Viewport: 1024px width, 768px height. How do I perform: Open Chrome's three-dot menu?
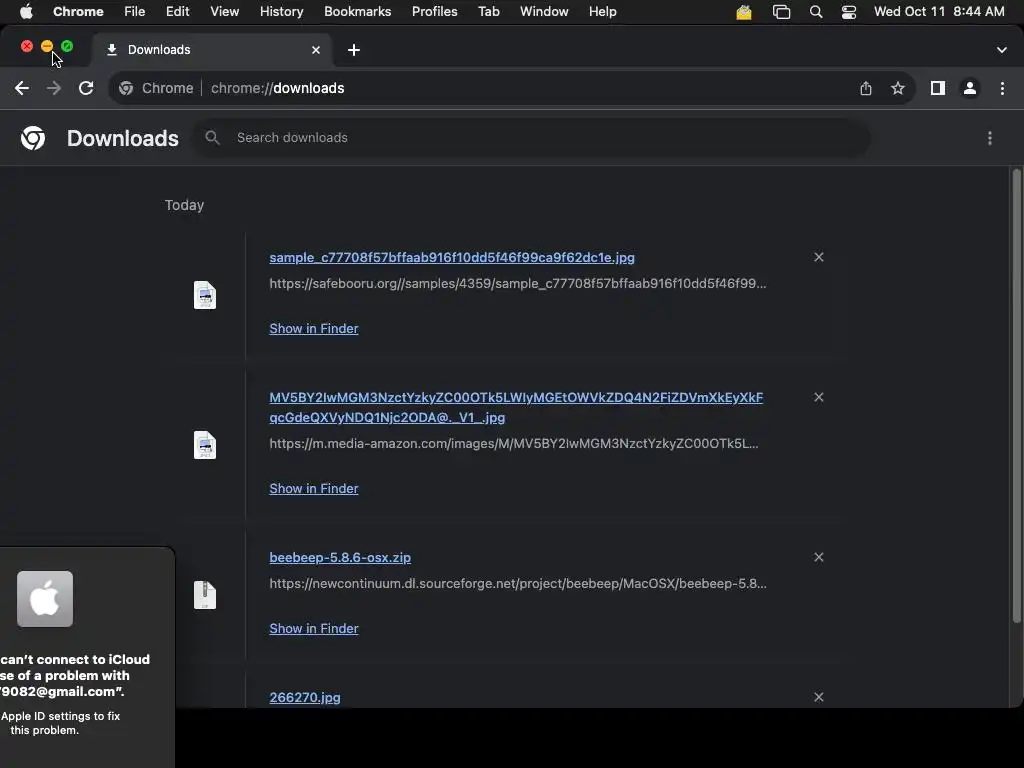[1002, 88]
